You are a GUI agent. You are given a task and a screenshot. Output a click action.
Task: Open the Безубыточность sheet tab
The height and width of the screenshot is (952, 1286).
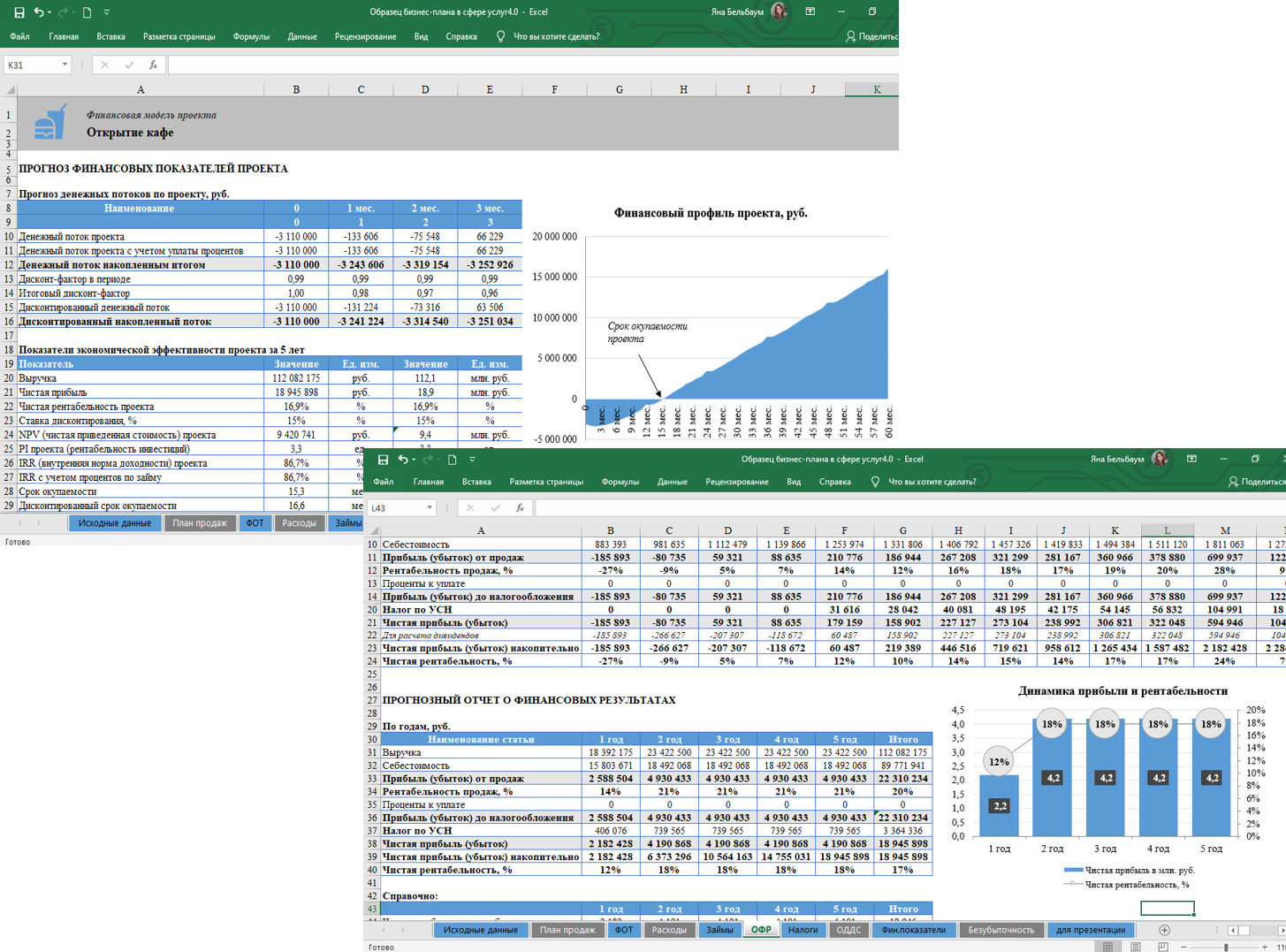pyautogui.click(x=1001, y=930)
